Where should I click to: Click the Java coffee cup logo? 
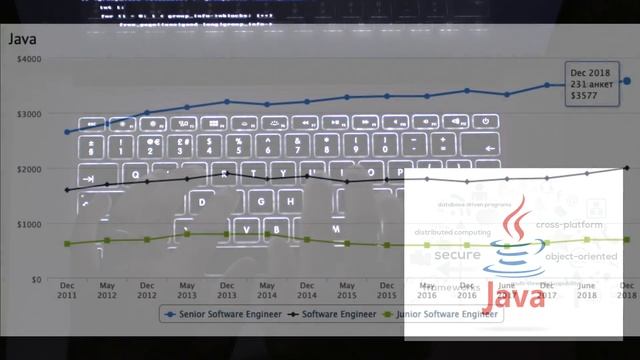pos(514,237)
